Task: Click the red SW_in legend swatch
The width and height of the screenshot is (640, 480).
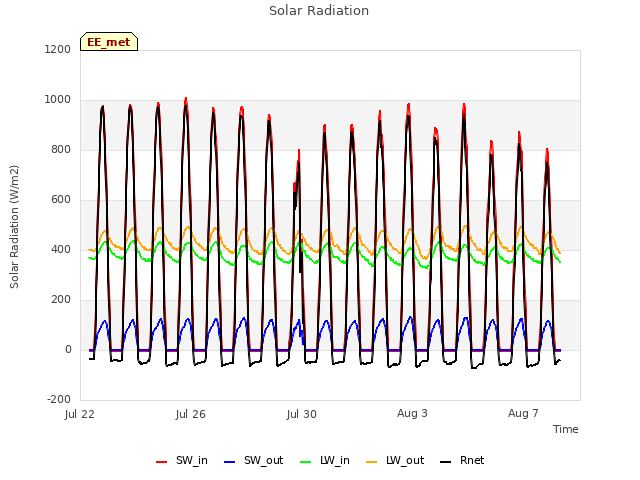Action: click(x=162, y=462)
